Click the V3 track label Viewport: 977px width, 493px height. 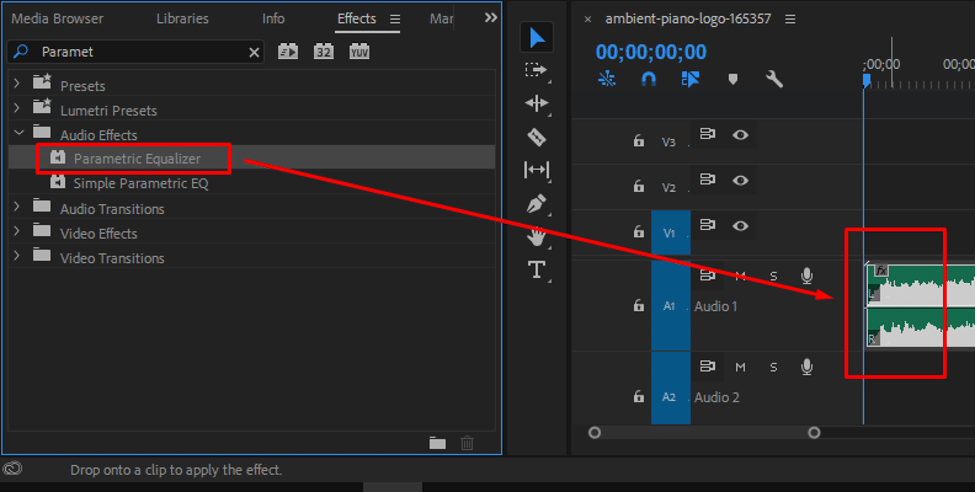pyautogui.click(x=669, y=142)
